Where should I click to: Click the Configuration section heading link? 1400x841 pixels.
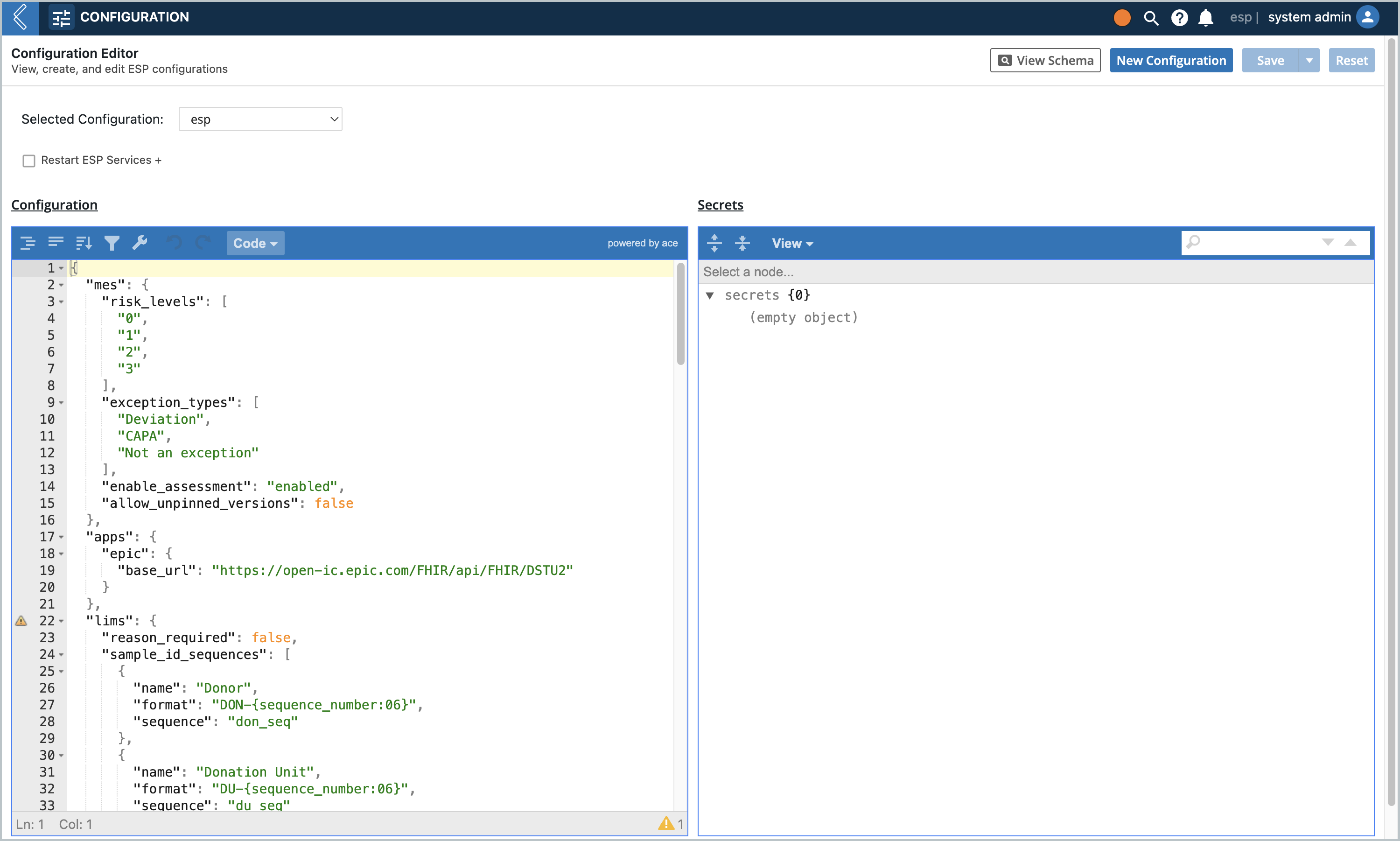(55, 204)
